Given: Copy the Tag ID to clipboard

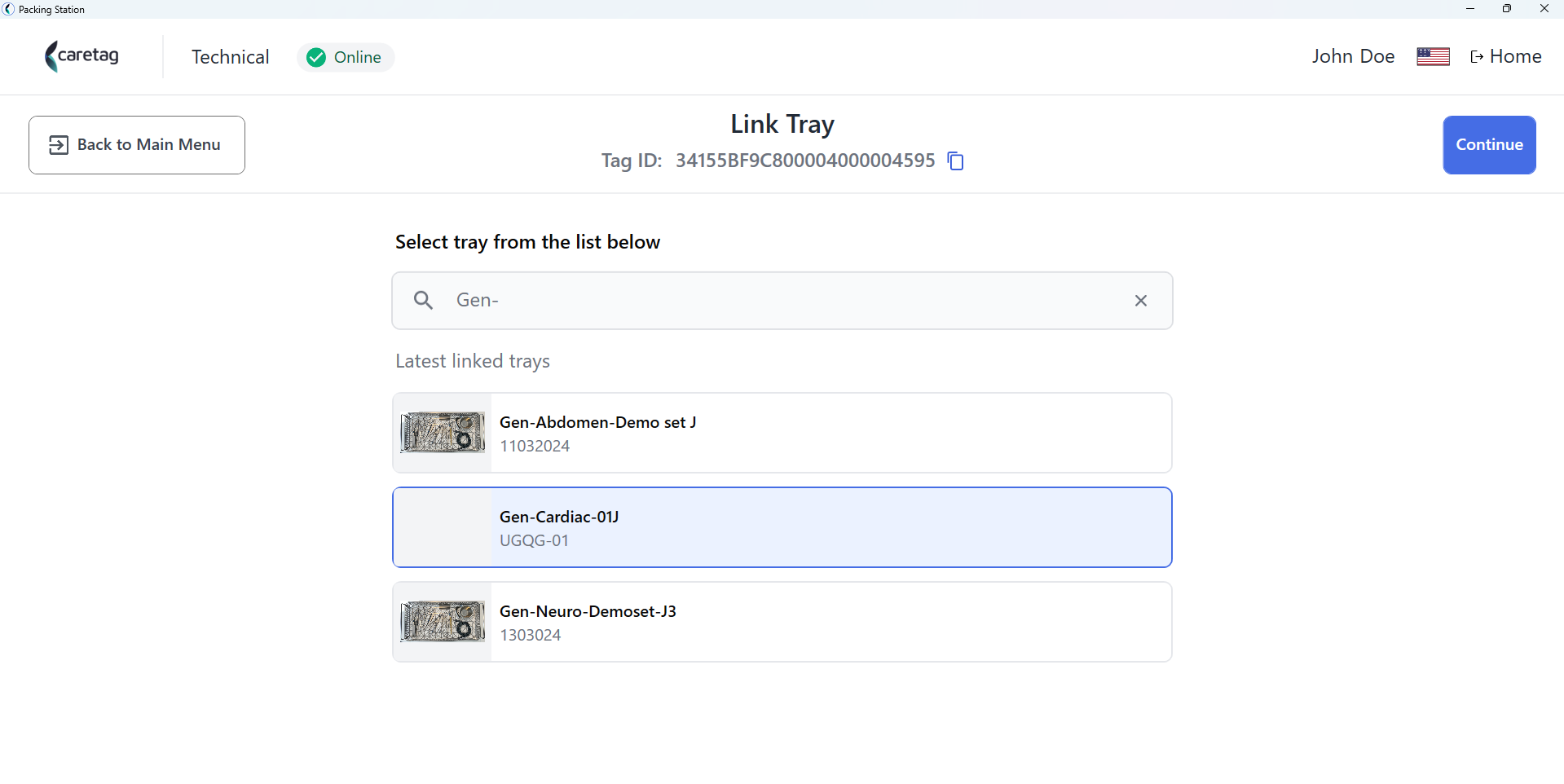Looking at the screenshot, I should tap(955, 161).
